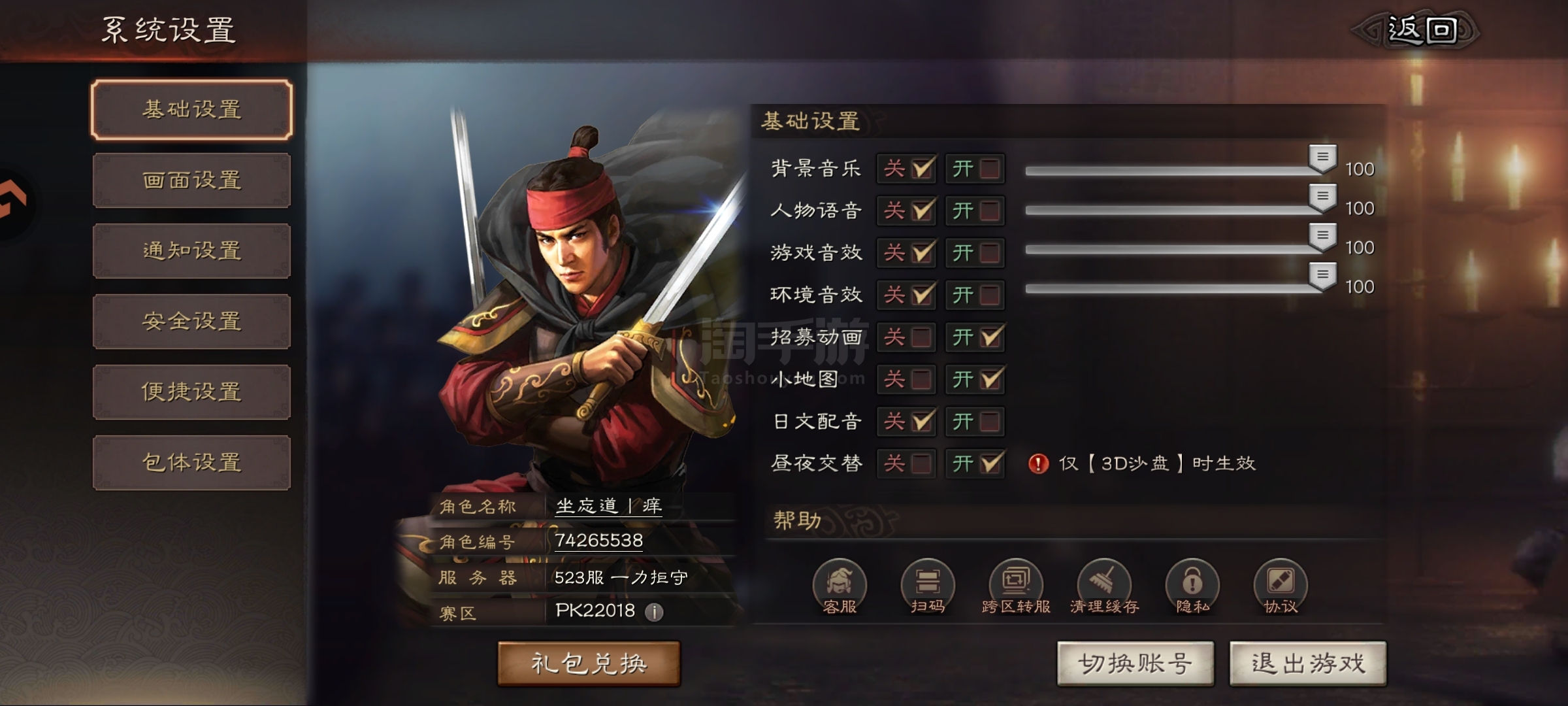Open the 安全设置 tab
The width and height of the screenshot is (1568, 706).
pyautogui.click(x=191, y=322)
